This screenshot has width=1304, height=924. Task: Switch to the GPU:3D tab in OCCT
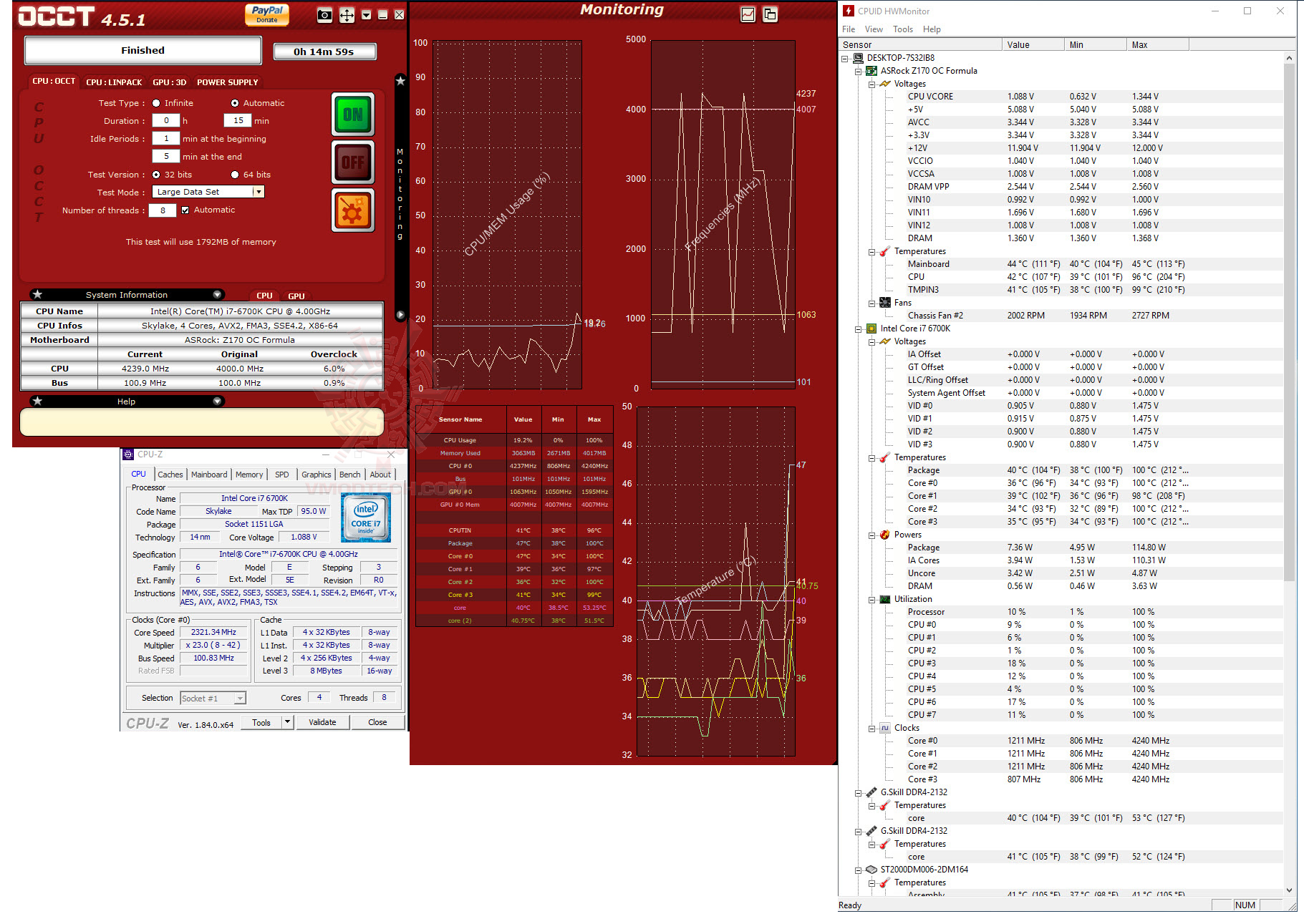(x=170, y=82)
